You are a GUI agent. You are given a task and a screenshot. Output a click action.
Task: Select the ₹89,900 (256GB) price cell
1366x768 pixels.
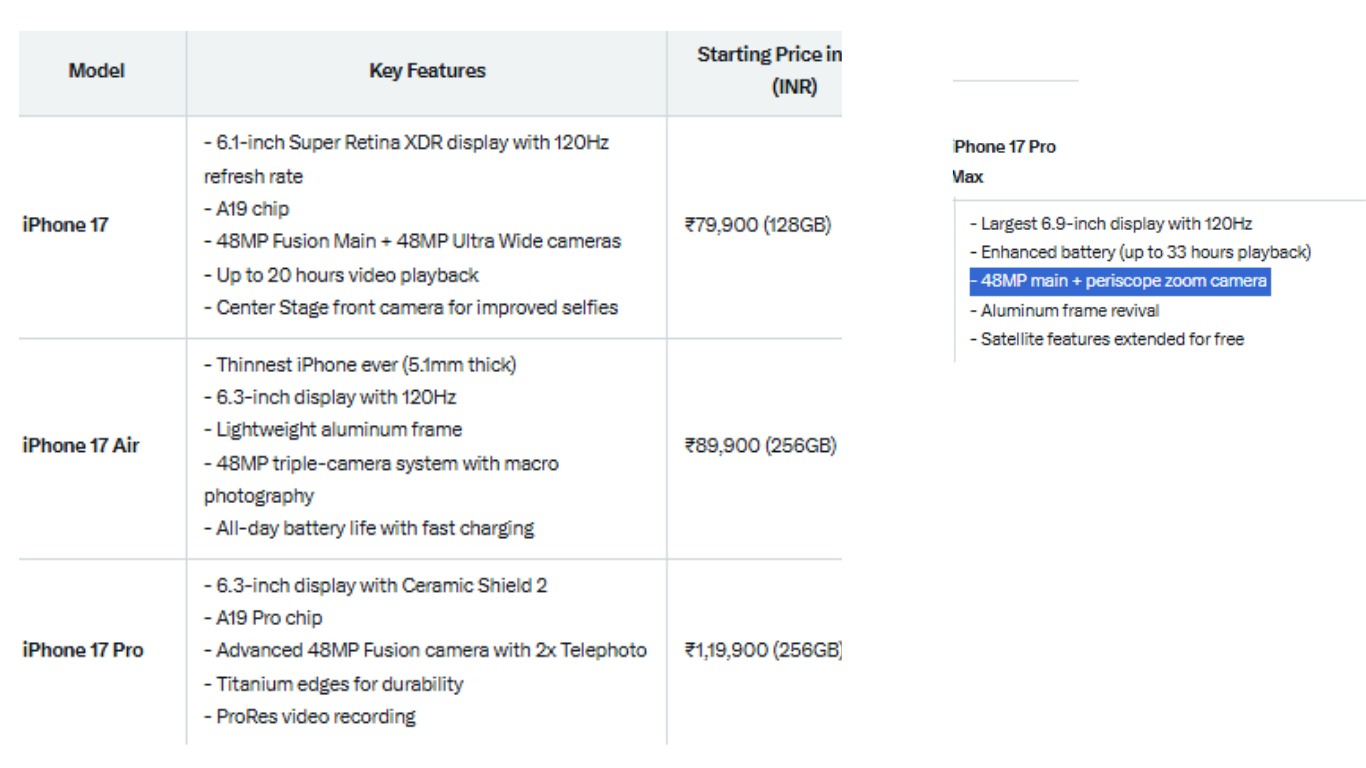(760, 446)
